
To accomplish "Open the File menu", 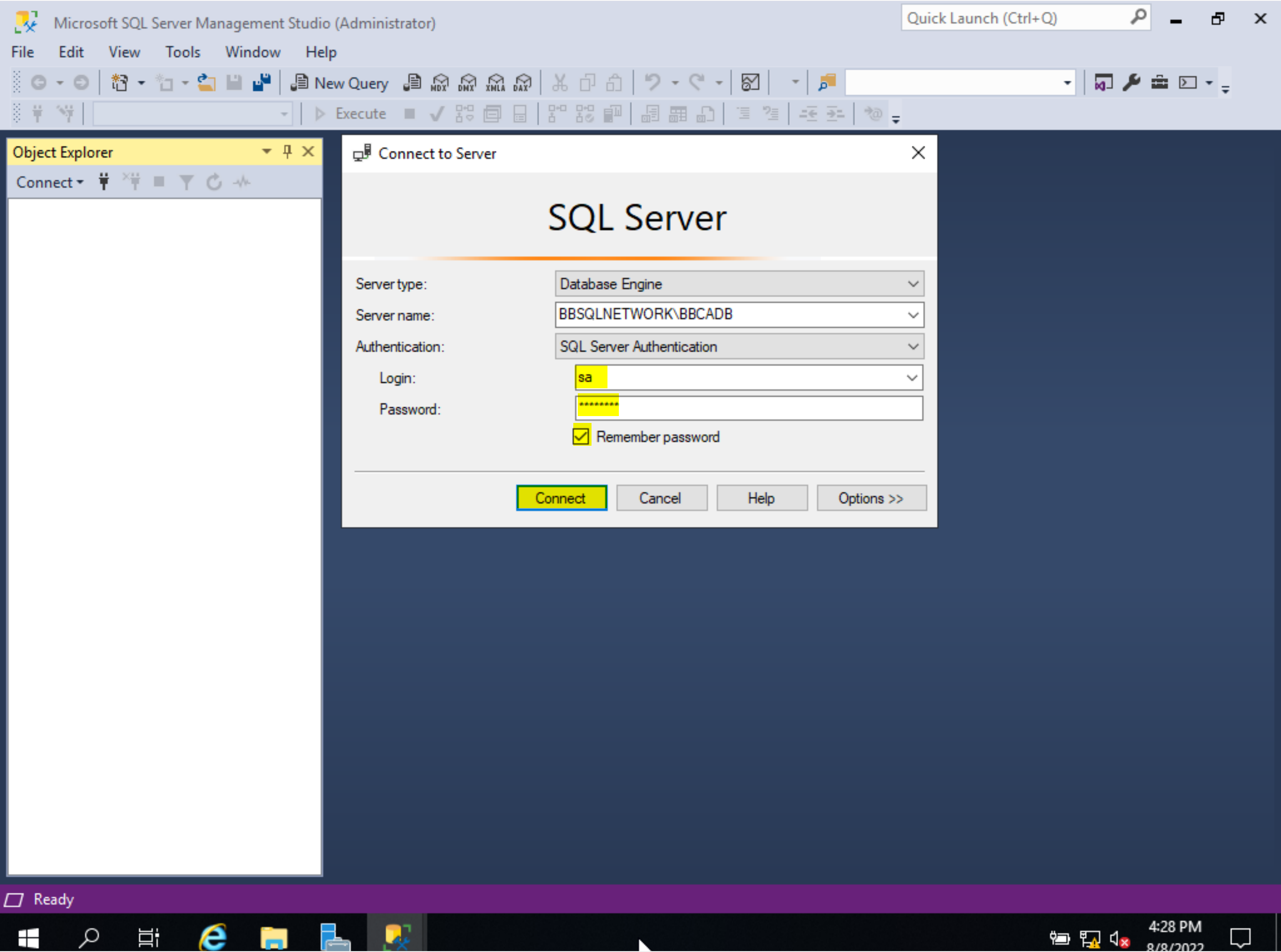I will (22, 52).
